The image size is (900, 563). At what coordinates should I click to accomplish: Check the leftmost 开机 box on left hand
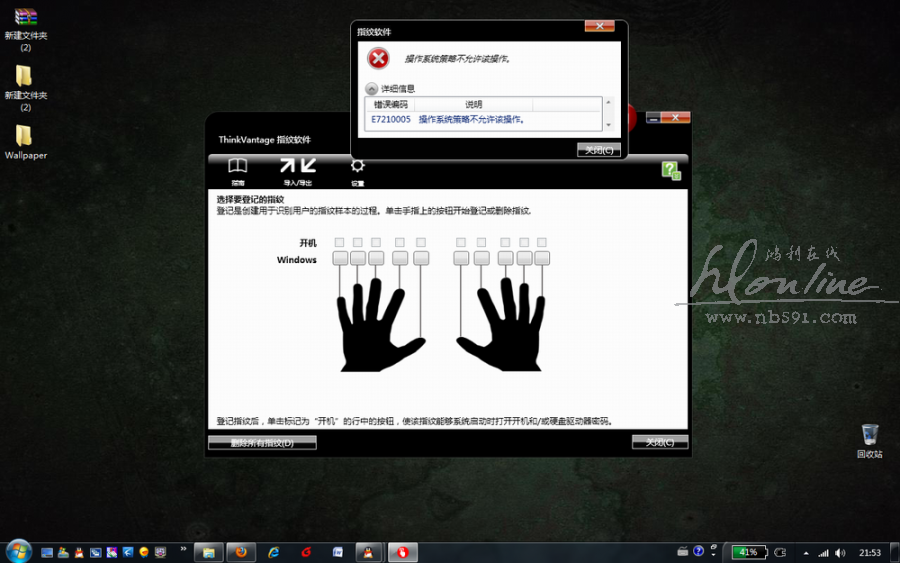click(340, 242)
